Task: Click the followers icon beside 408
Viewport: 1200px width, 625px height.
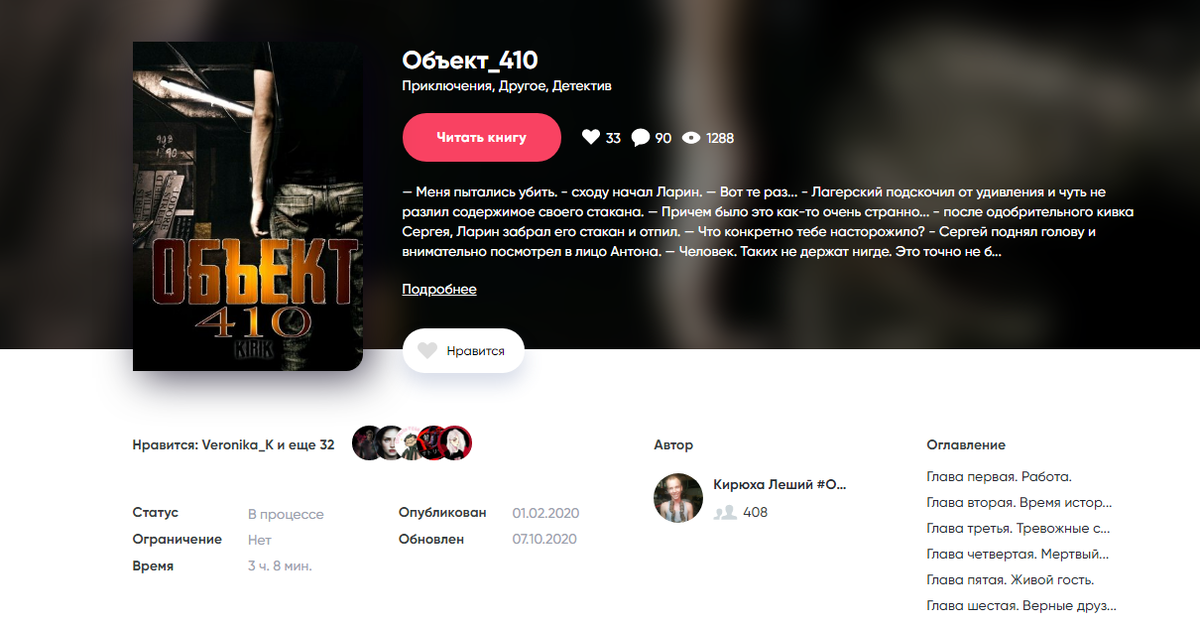Action: tap(725, 512)
